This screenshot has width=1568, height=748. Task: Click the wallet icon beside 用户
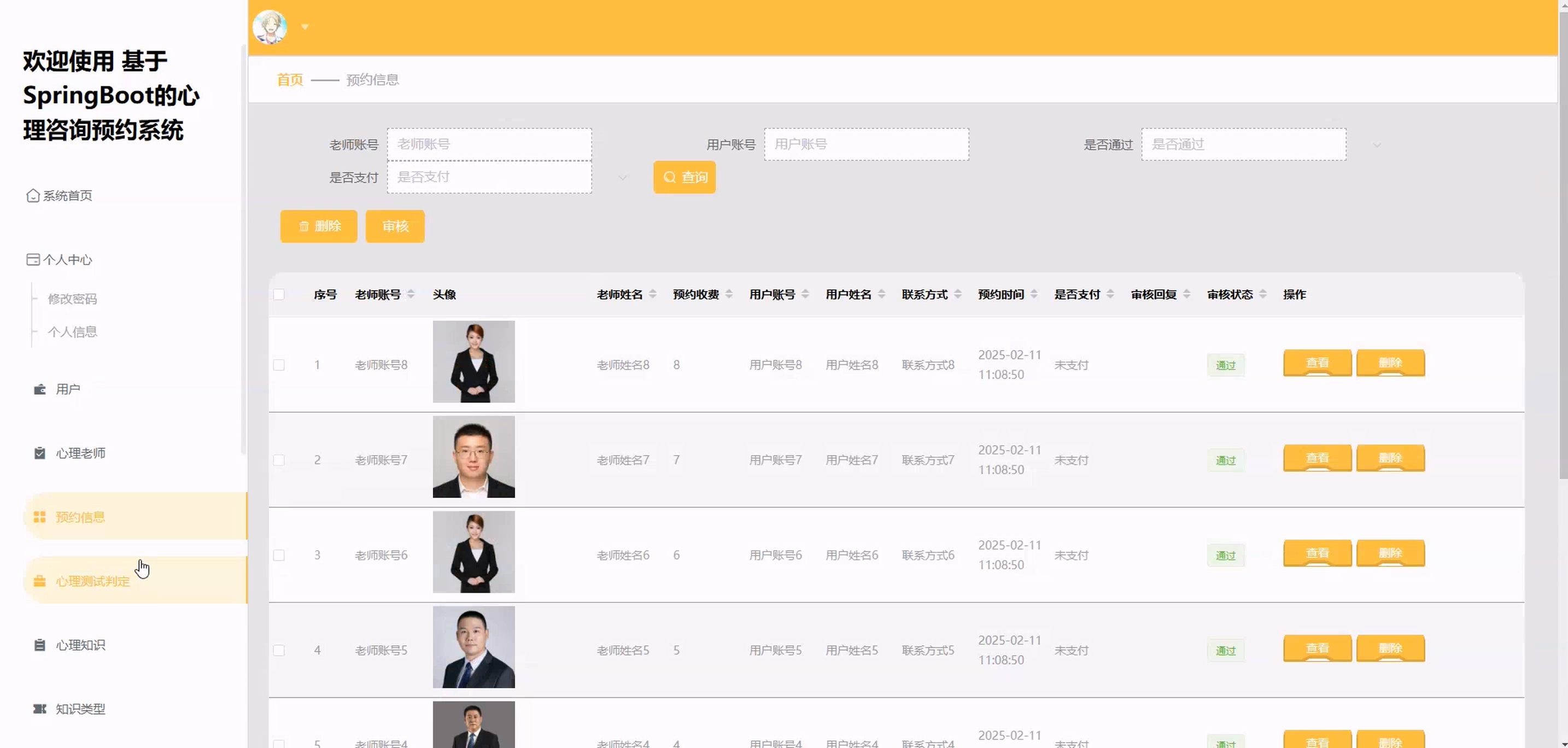(x=39, y=389)
